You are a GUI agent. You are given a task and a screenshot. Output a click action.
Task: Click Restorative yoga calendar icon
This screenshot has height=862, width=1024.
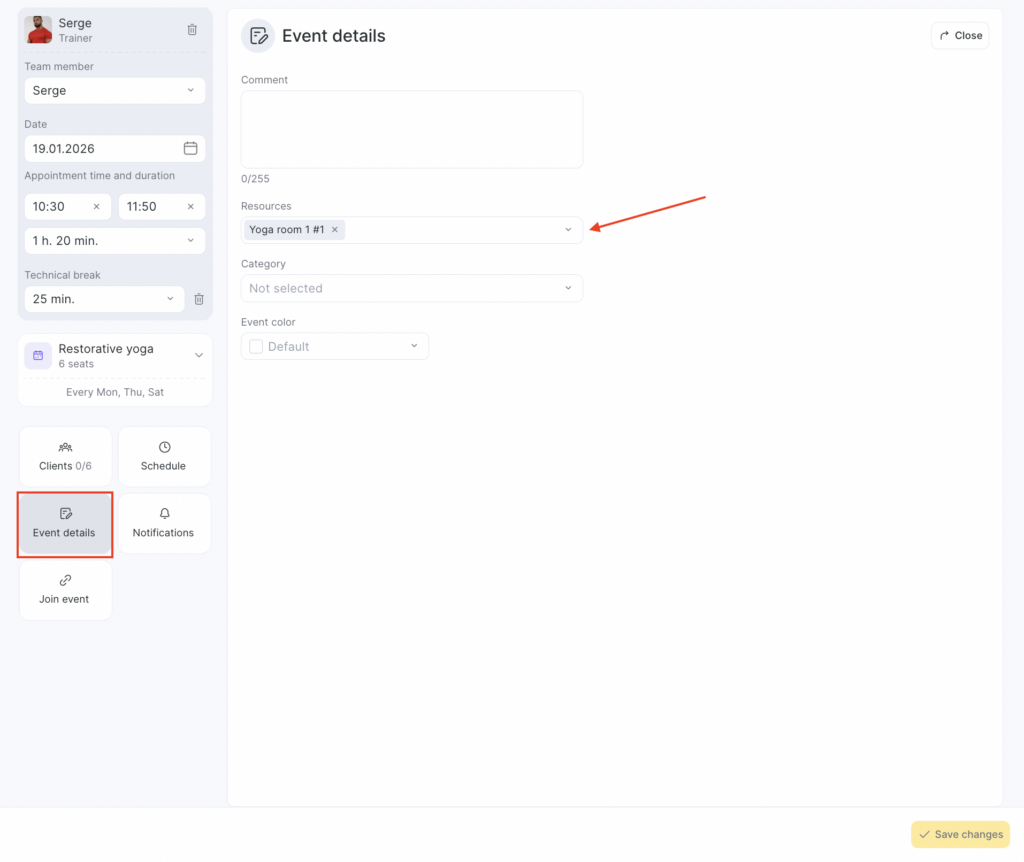pos(38,355)
